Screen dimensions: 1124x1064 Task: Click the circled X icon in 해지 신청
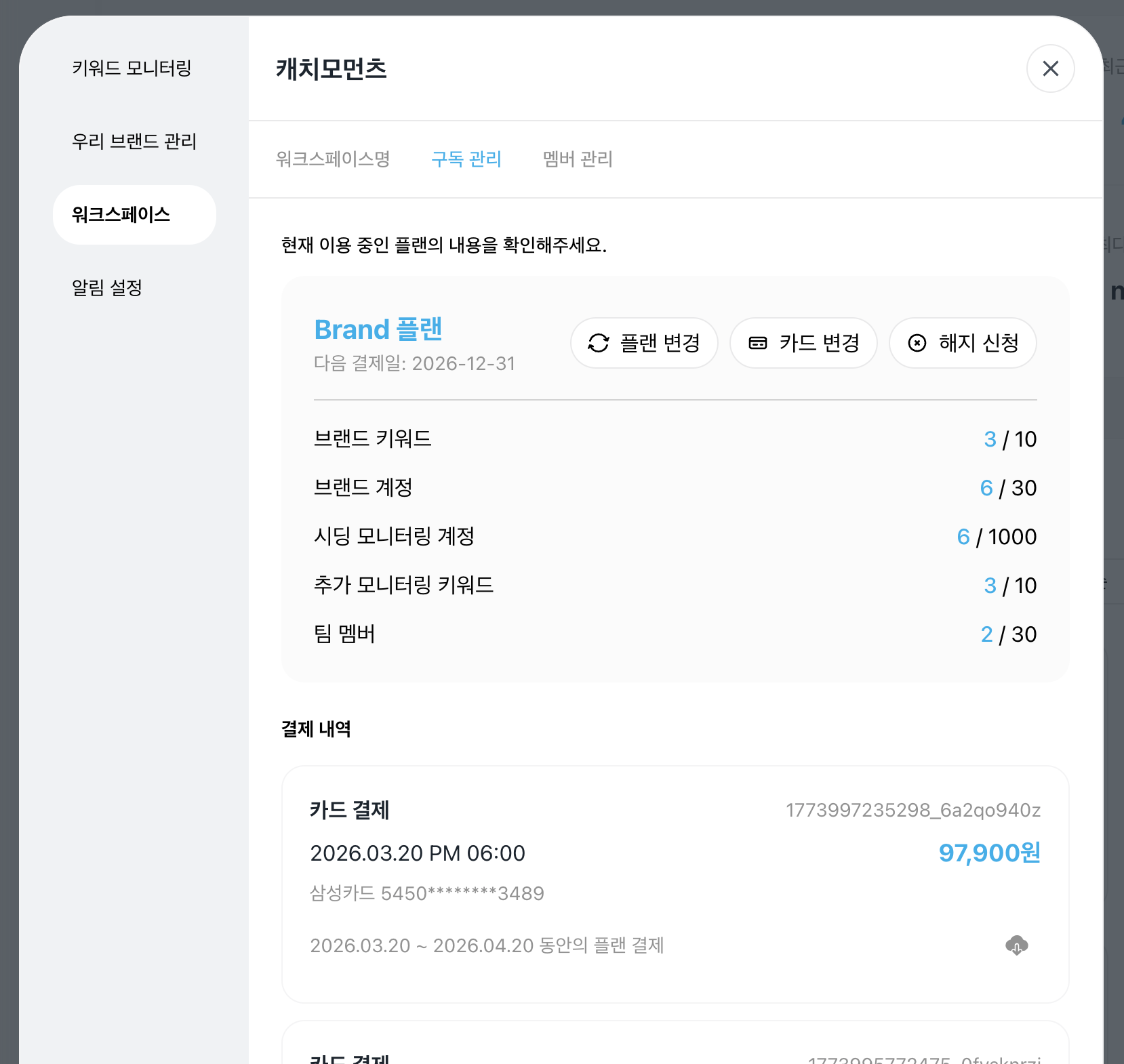coord(917,343)
